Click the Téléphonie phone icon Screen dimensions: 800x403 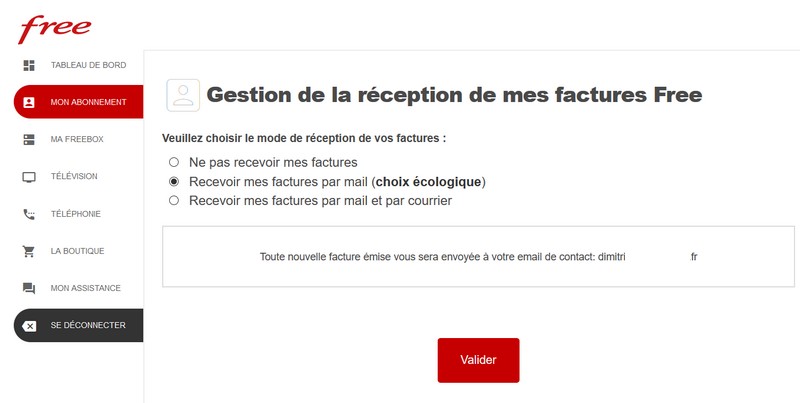point(29,214)
